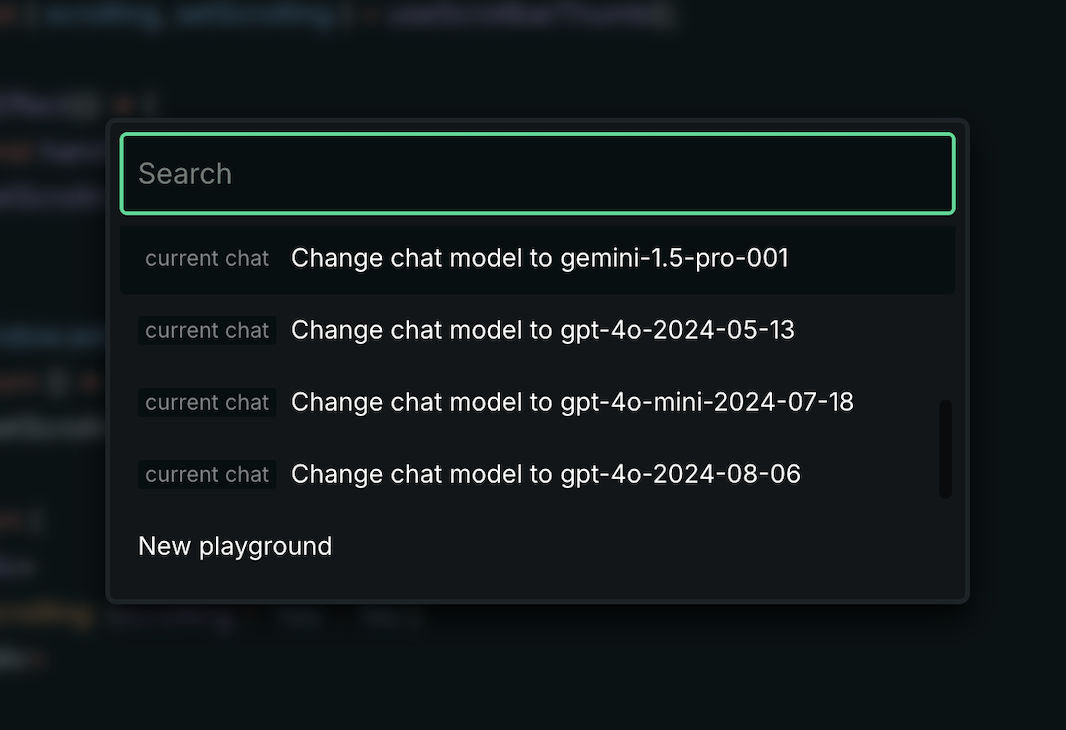
Task: Click the gpt-4o-2024-05-13 model name text
Action: click(x=677, y=331)
